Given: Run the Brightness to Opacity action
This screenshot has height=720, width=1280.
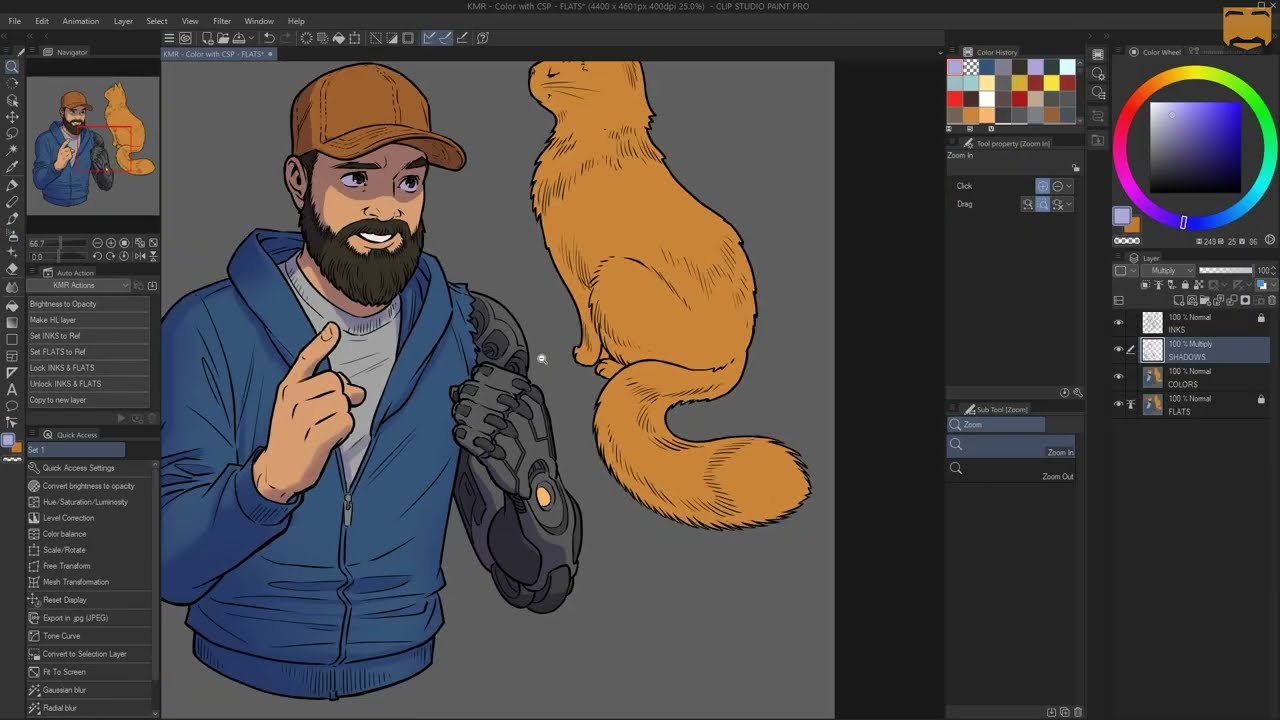Looking at the screenshot, I should click(x=88, y=304).
